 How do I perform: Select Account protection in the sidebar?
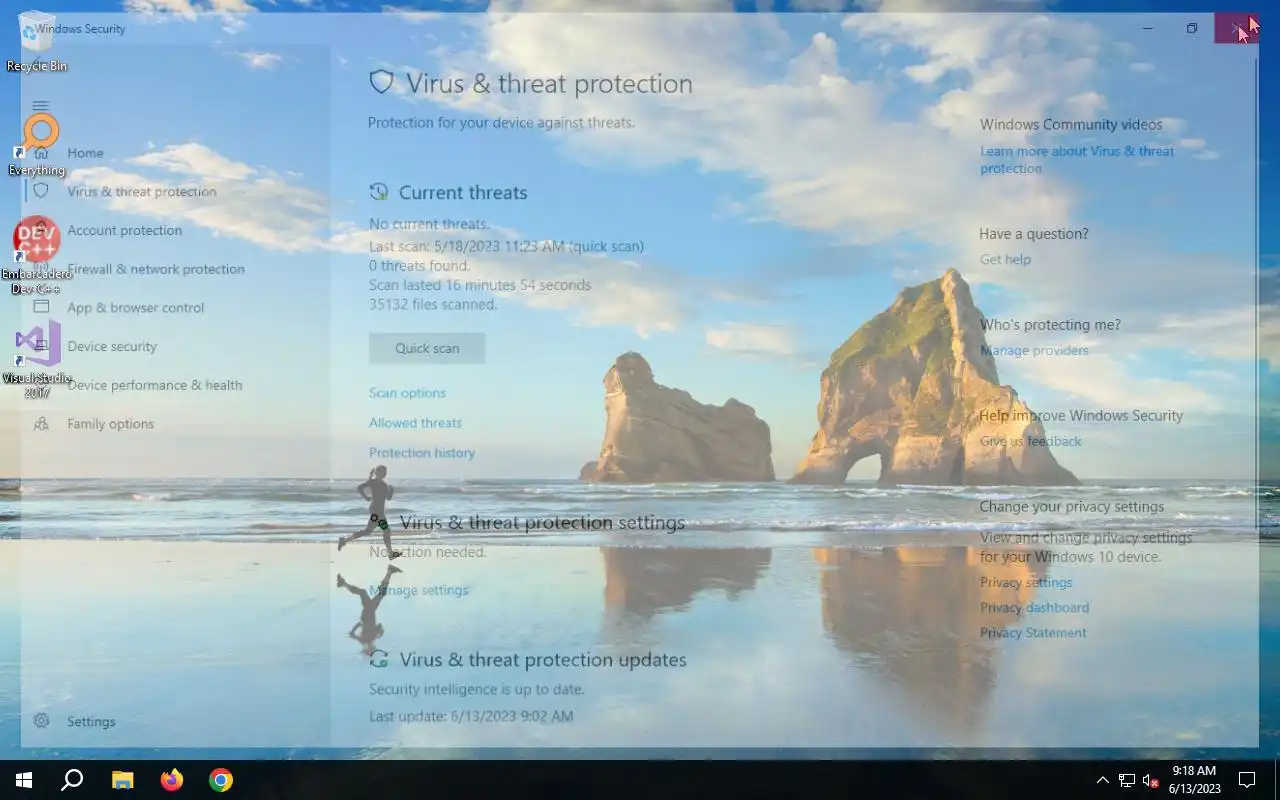[125, 230]
